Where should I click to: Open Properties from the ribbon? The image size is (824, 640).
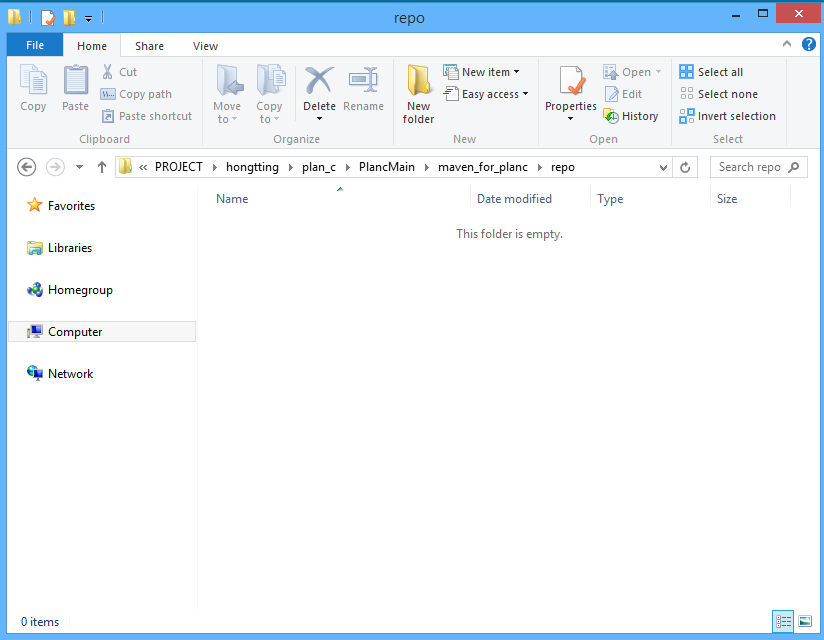571,87
